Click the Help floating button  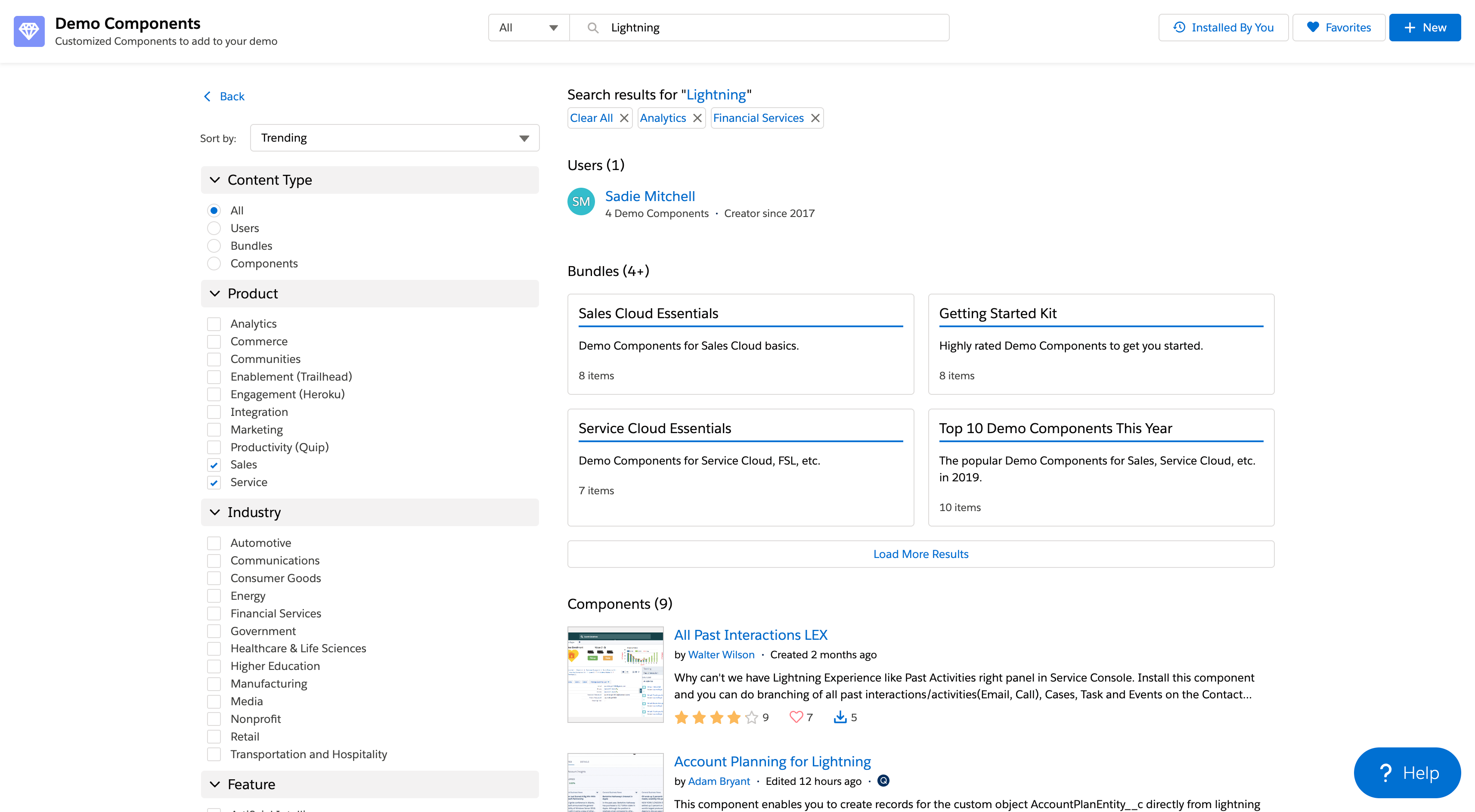pos(1407,772)
